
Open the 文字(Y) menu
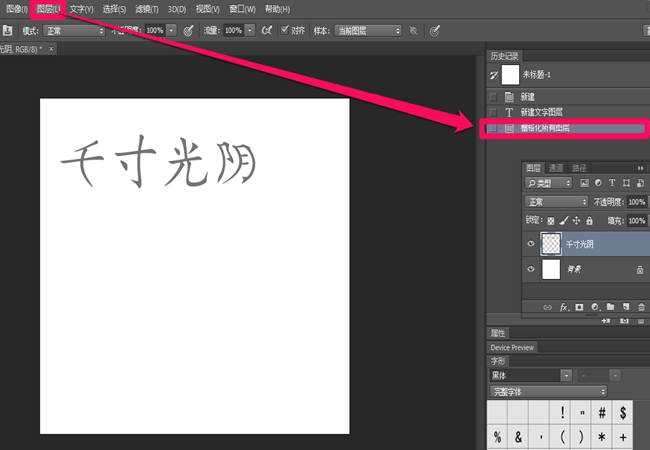tap(81, 9)
